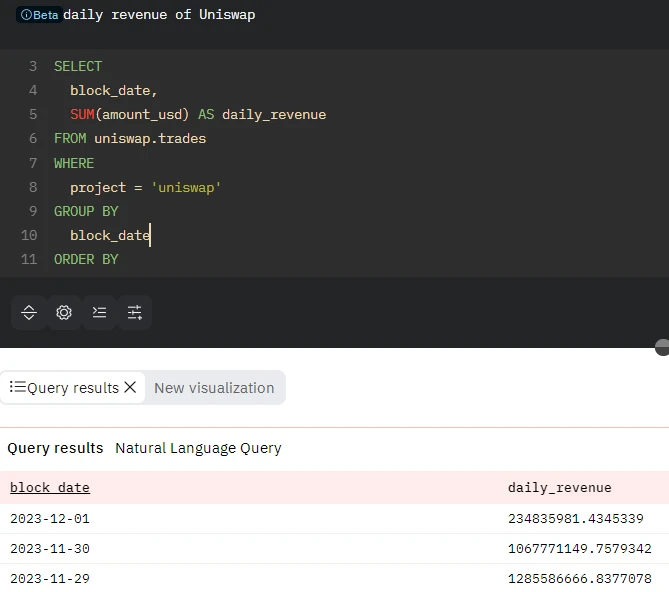
Task: Click the expand/collapse editor icon
Action: [x=29, y=313]
